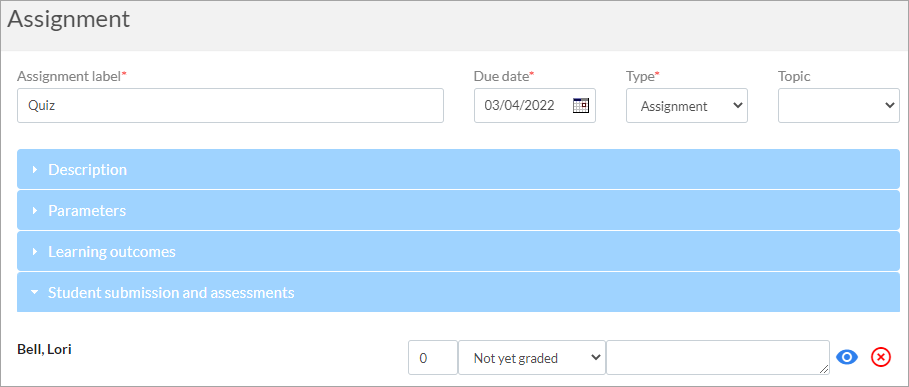Open the empty Topic dropdown

[839, 105]
